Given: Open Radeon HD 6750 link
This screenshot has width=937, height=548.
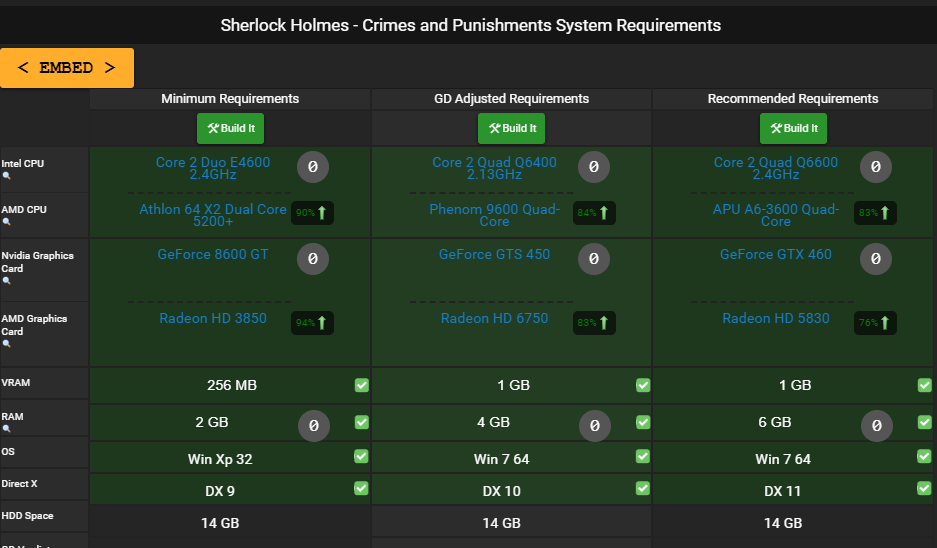Looking at the screenshot, I should [x=494, y=318].
